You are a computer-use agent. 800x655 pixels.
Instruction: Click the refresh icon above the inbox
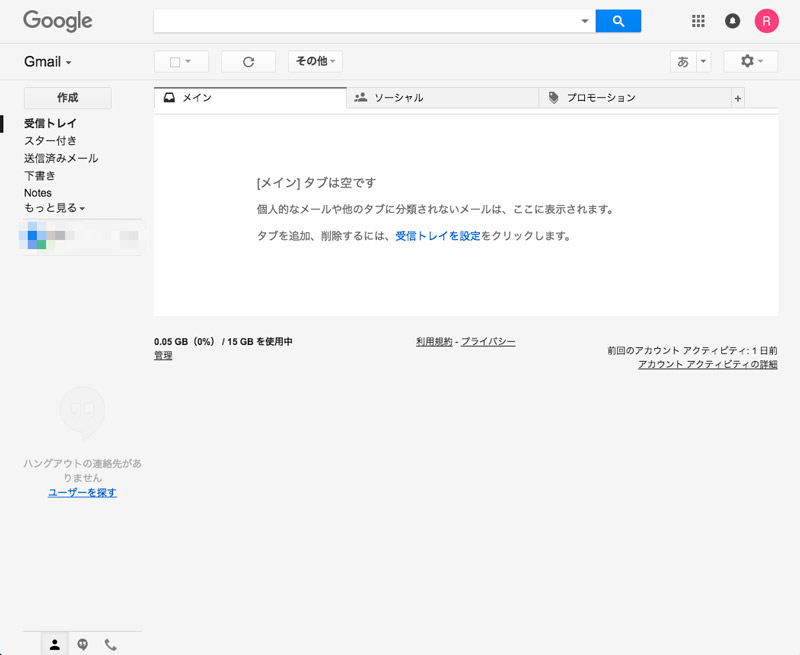[x=248, y=61]
